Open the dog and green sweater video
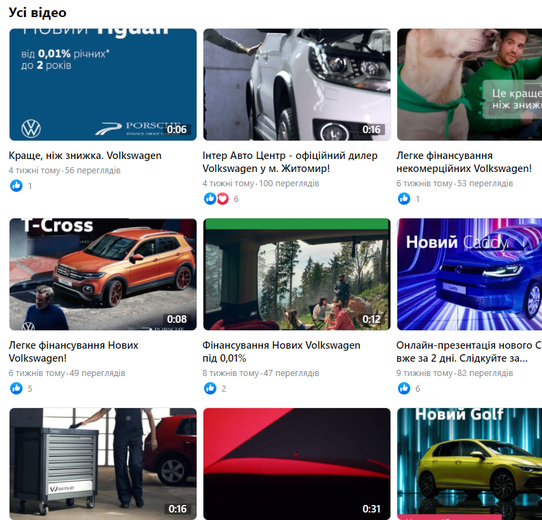The image size is (542, 520). (469, 85)
